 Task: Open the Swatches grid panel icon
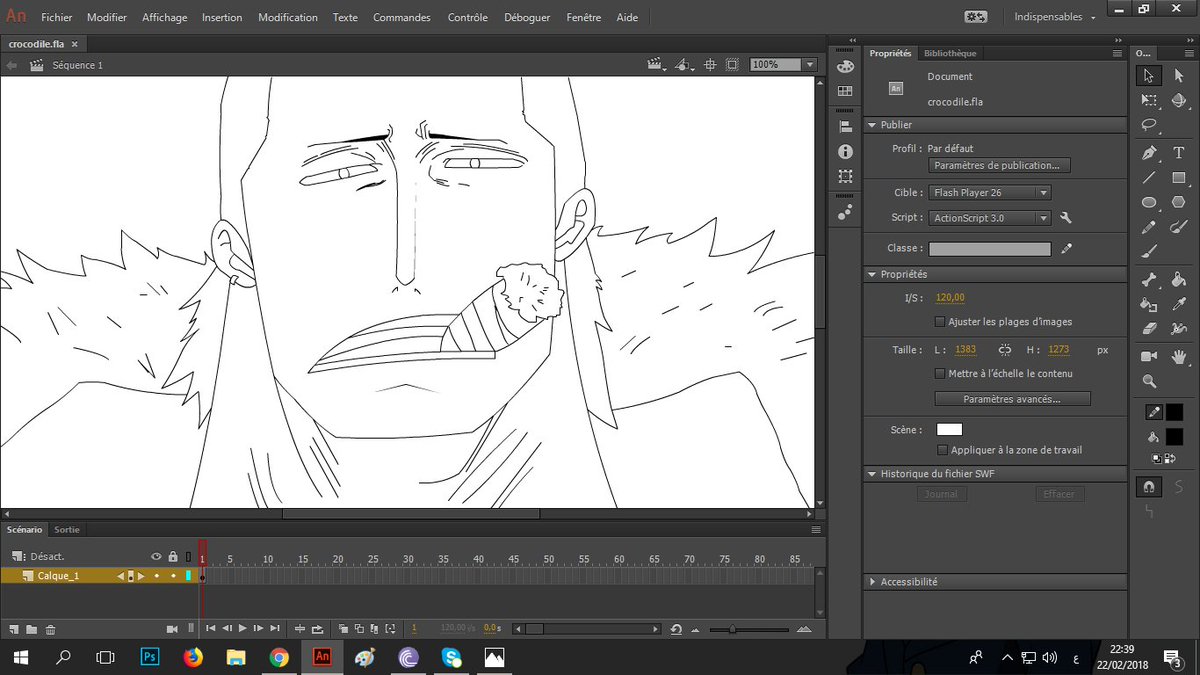[x=845, y=91]
